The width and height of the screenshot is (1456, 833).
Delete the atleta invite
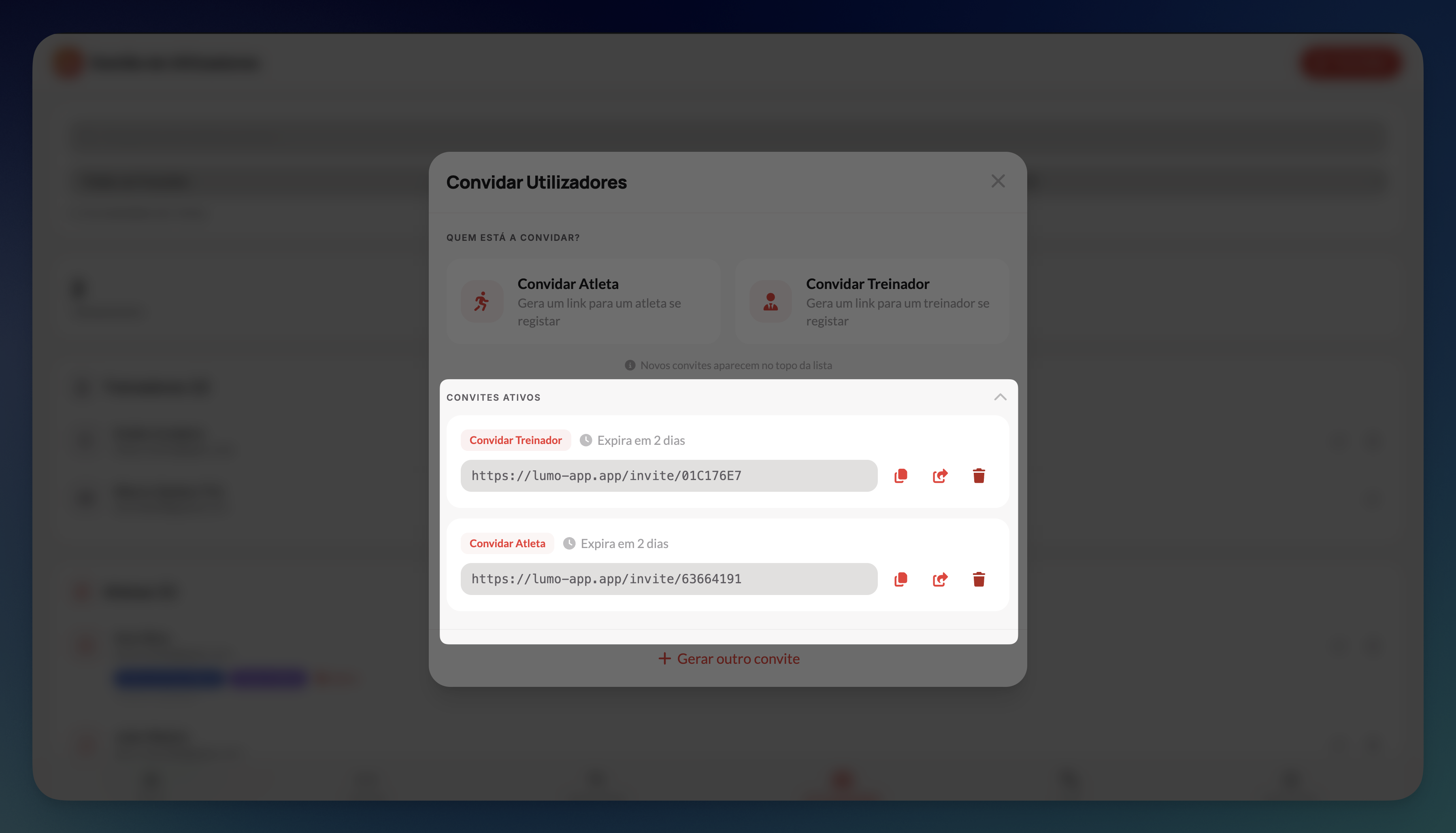tap(979, 579)
